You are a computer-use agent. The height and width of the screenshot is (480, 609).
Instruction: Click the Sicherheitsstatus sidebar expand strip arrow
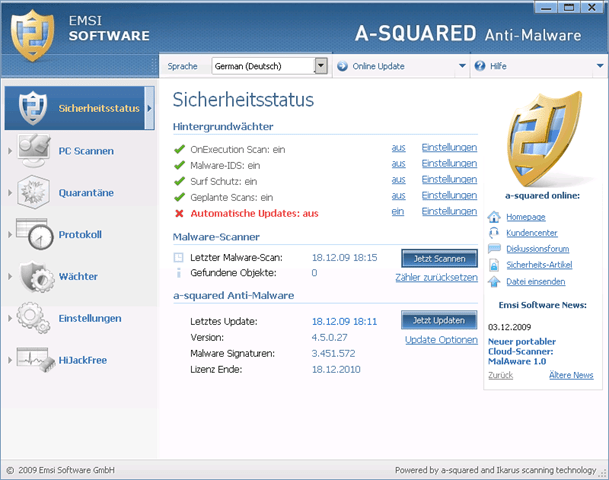(150, 108)
